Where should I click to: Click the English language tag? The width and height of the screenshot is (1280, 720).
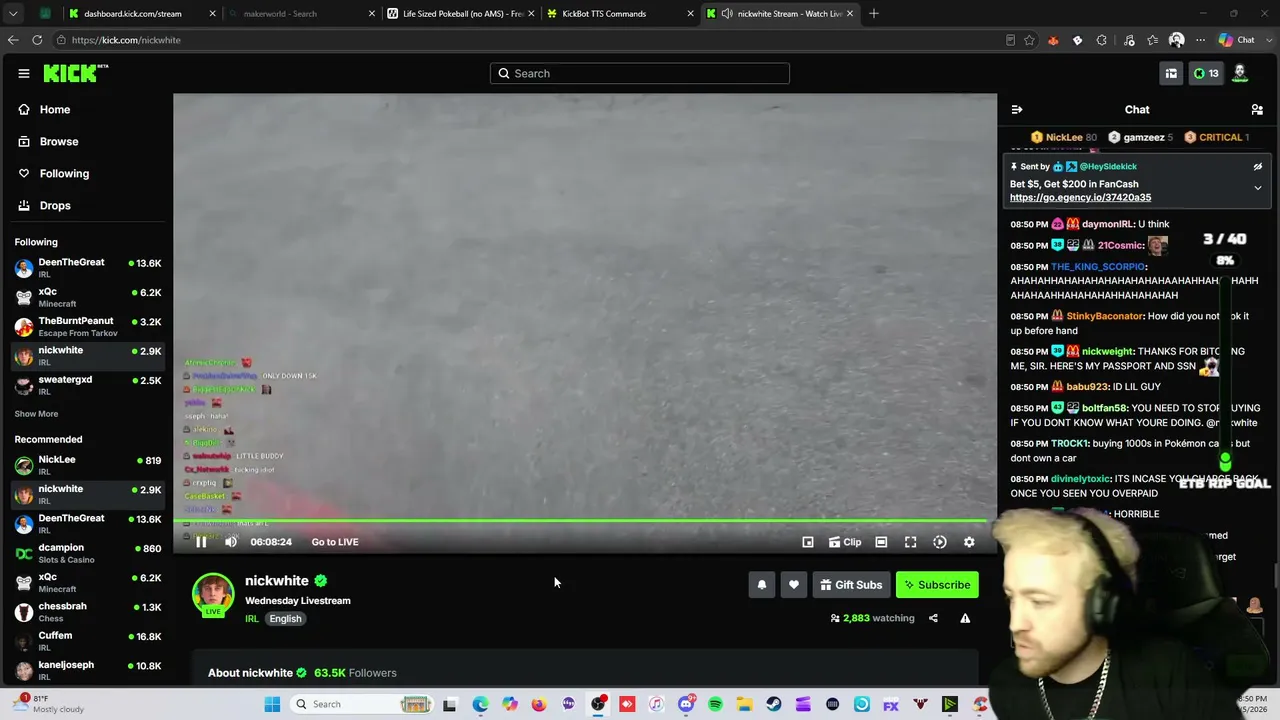pos(285,619)
